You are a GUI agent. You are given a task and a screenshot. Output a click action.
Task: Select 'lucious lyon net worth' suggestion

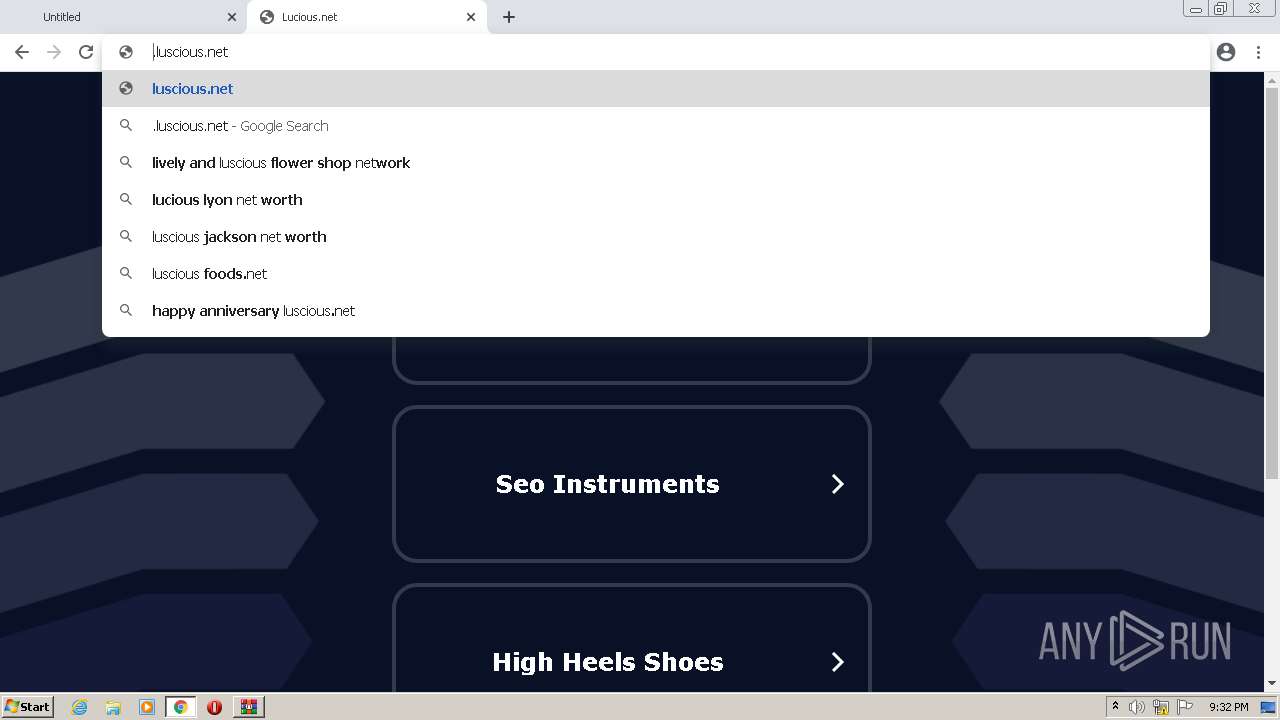656,200
